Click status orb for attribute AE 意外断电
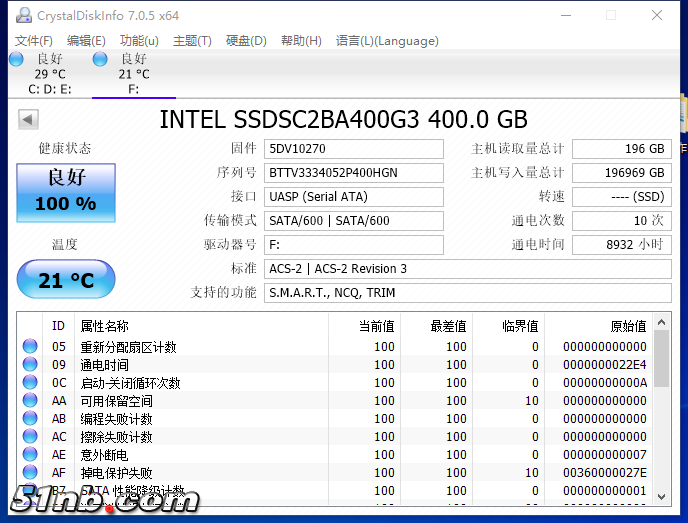This screenshot has width=688, height=523. pos(30,455)
